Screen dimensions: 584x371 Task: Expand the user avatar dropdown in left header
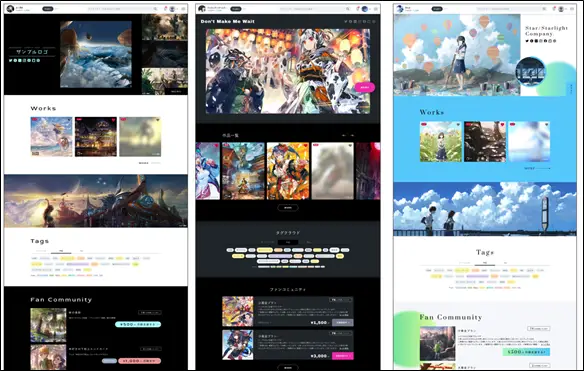[173, 9]
